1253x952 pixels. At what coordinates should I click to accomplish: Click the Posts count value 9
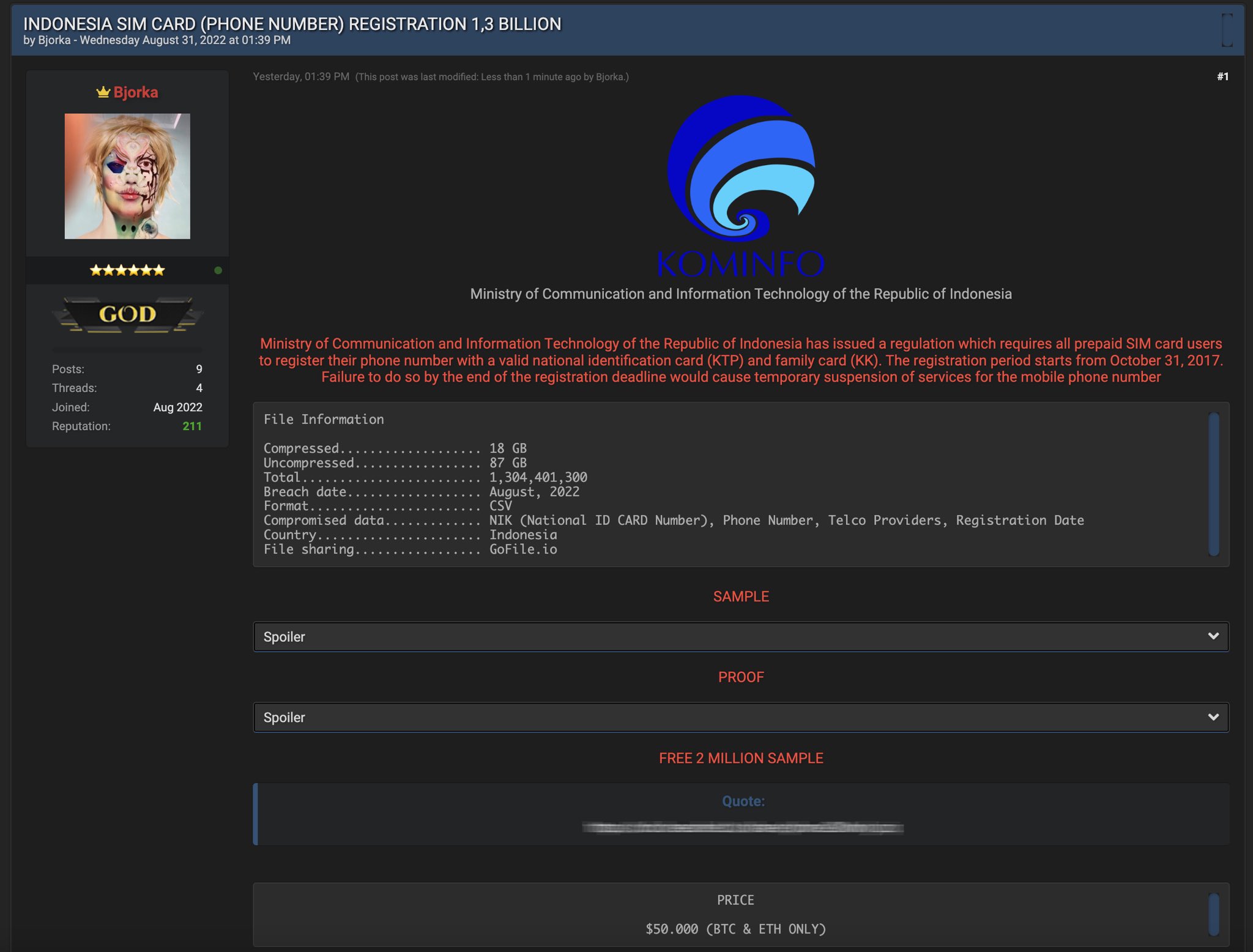199,370
